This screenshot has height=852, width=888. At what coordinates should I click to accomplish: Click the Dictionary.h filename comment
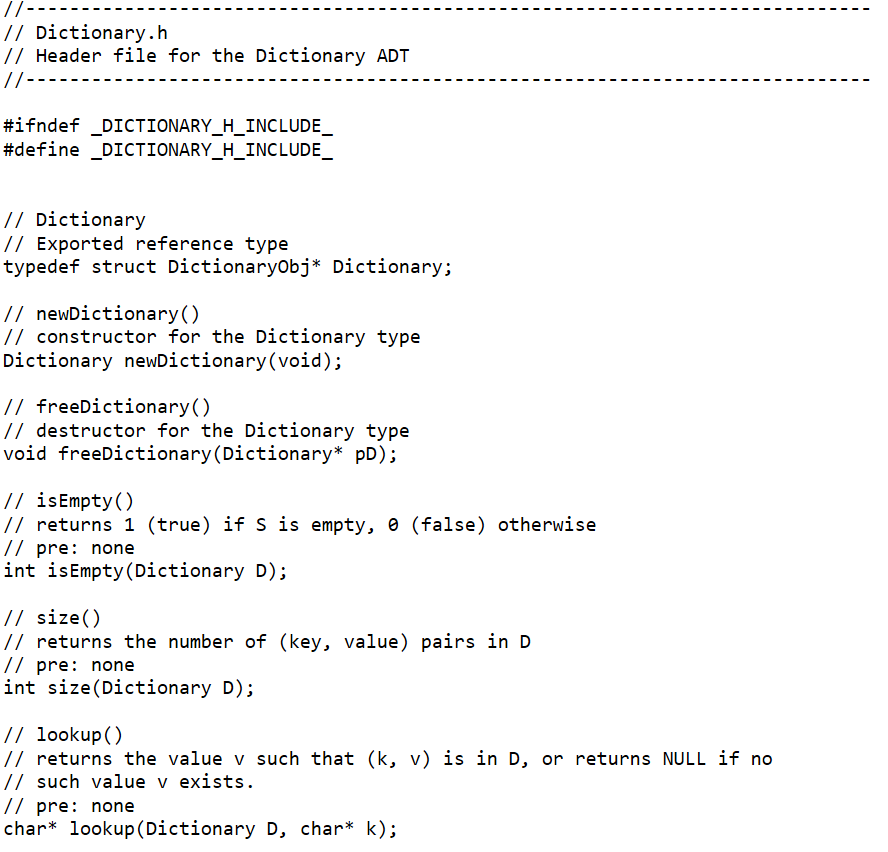(x=86, y=33)
